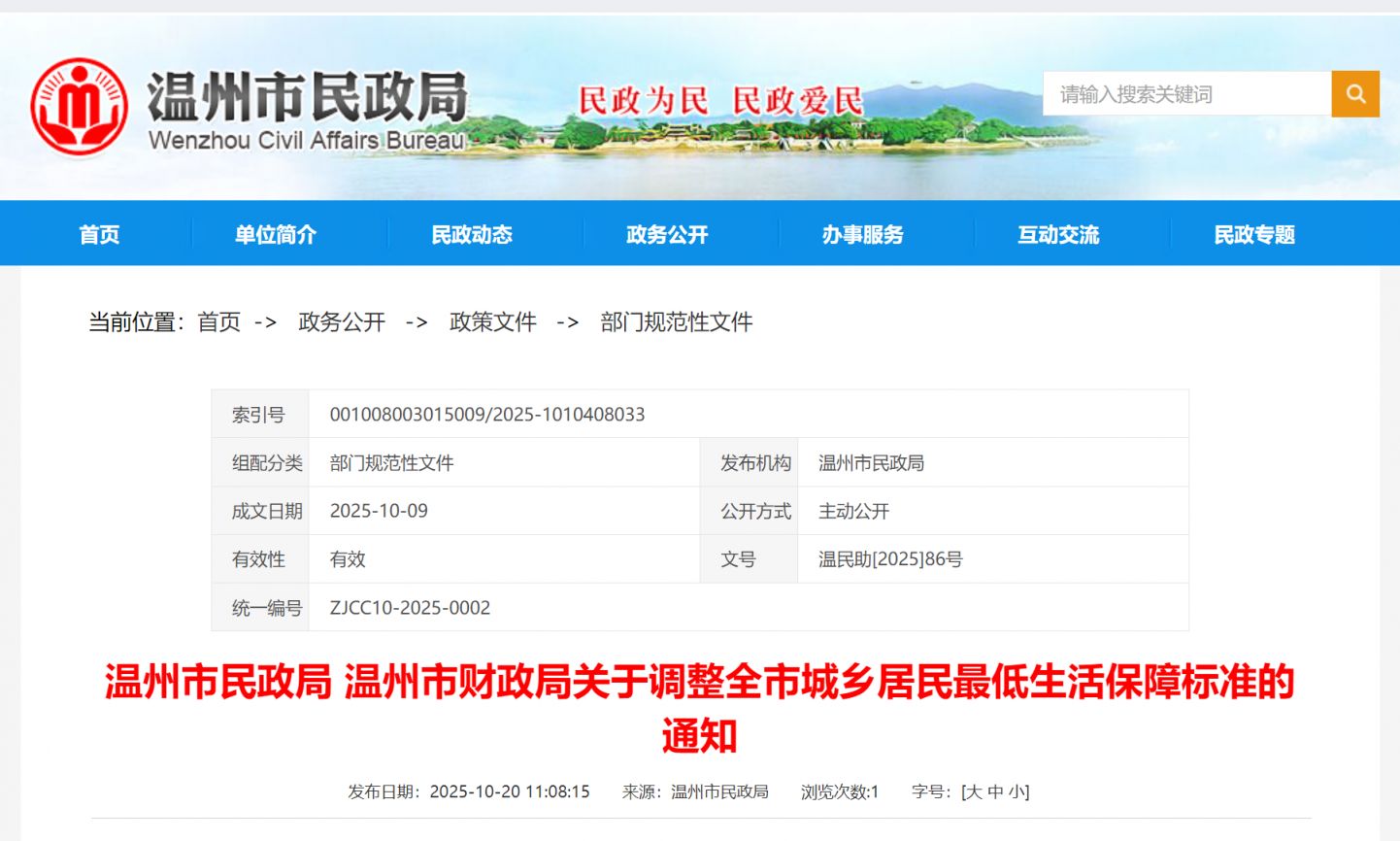Click the 发布机构 value 温州市民政局
Screen dimensions: 1400x841
tap(869, 463)
